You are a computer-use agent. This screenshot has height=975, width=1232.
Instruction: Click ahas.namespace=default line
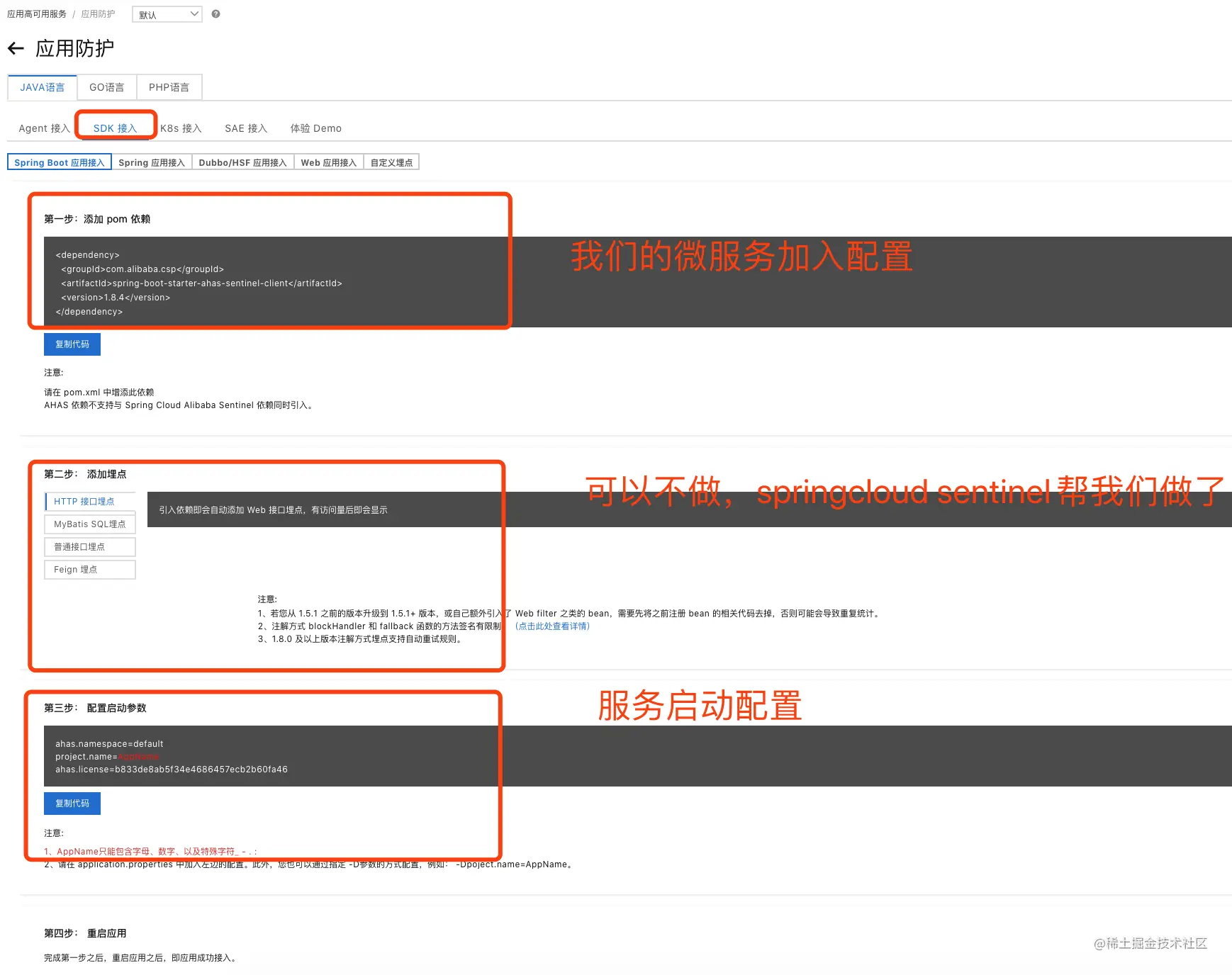coord(109,744)
